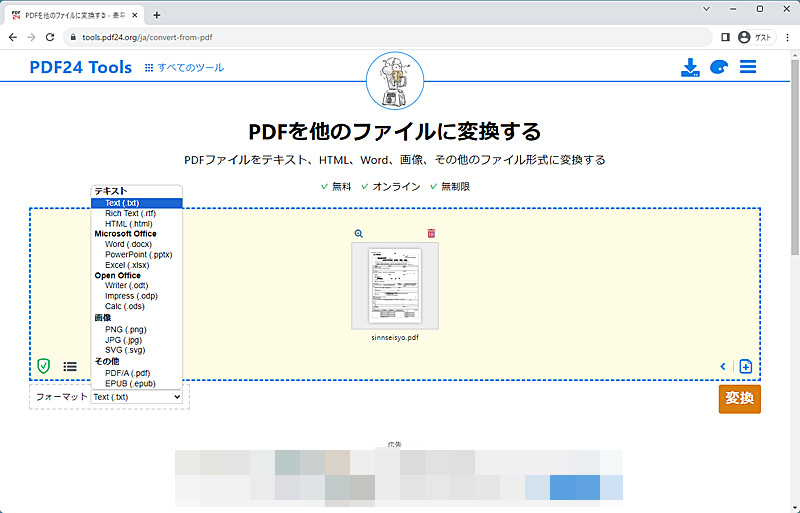Delete sinnseisyo.pdf with red trash icon

431,233
